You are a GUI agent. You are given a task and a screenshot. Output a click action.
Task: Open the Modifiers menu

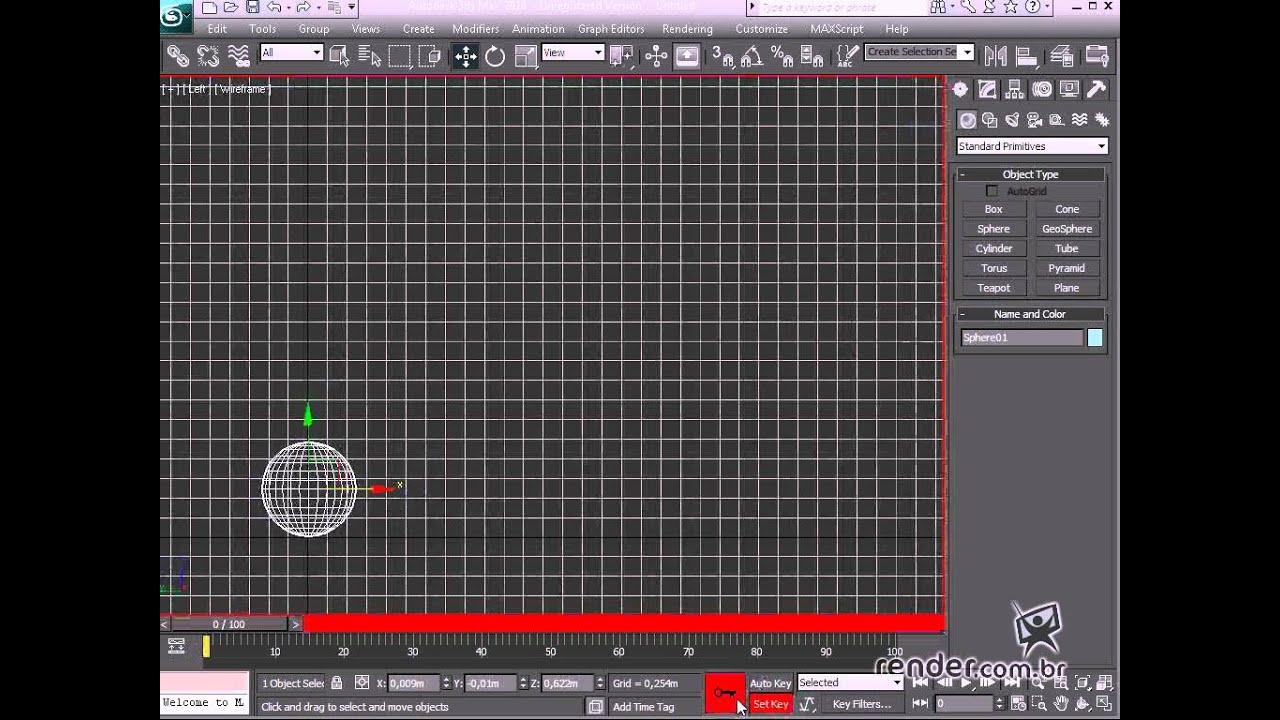pos(476,29)
